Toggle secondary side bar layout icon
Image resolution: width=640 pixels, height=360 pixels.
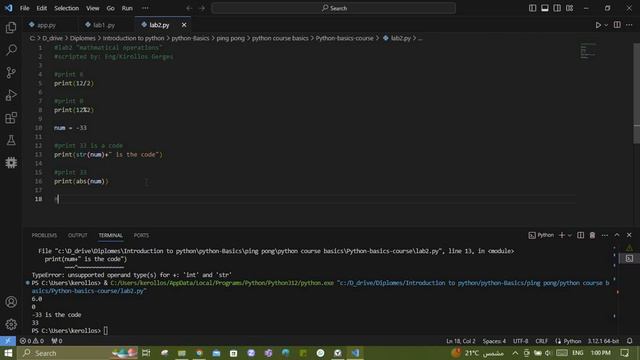[x=557, y=8]
